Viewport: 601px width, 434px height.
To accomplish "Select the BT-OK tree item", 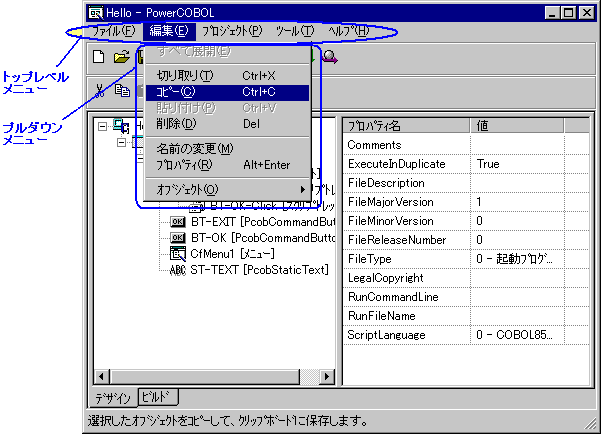I will coord(263,238).
